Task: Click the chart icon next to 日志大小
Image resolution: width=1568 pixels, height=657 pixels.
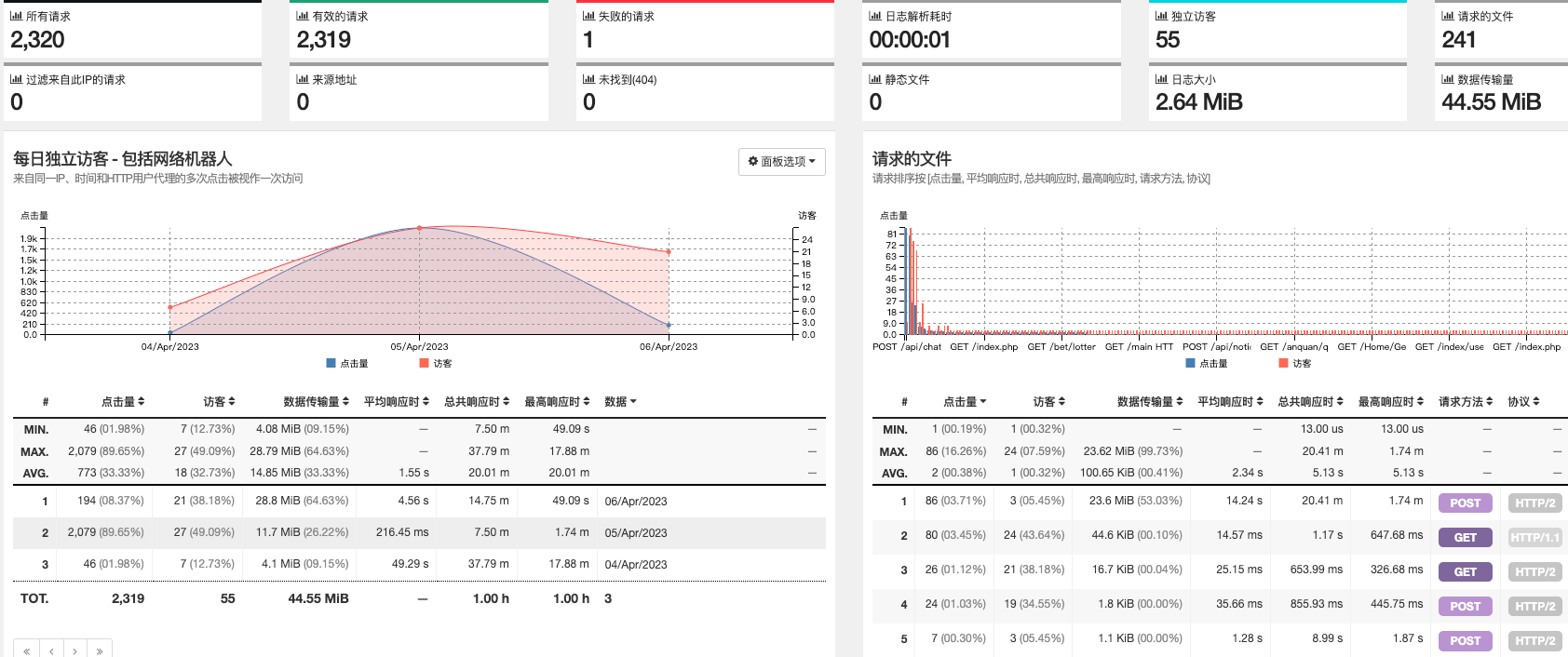Action: point(1161,79)
